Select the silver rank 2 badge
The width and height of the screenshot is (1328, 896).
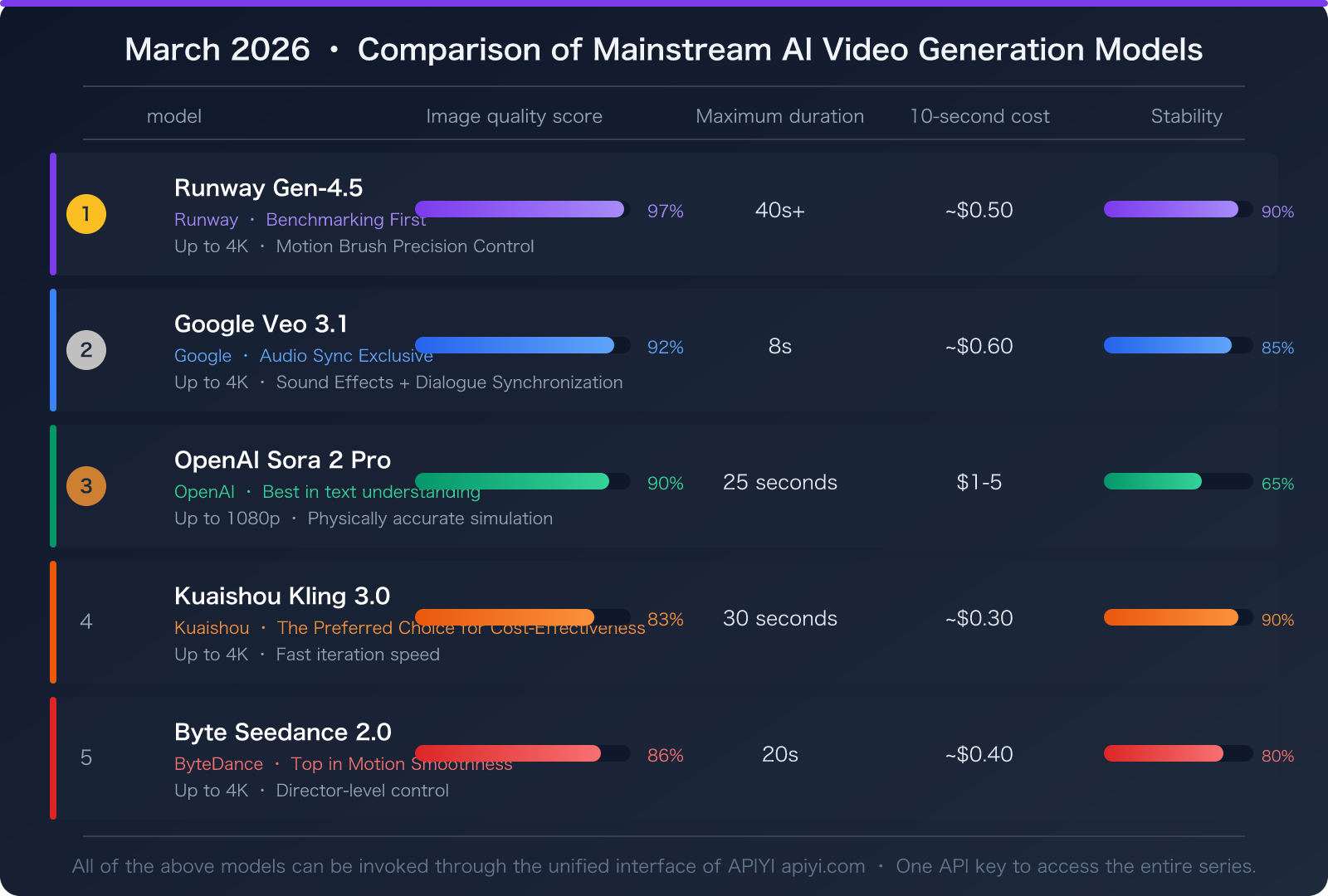tap(85, 350)
